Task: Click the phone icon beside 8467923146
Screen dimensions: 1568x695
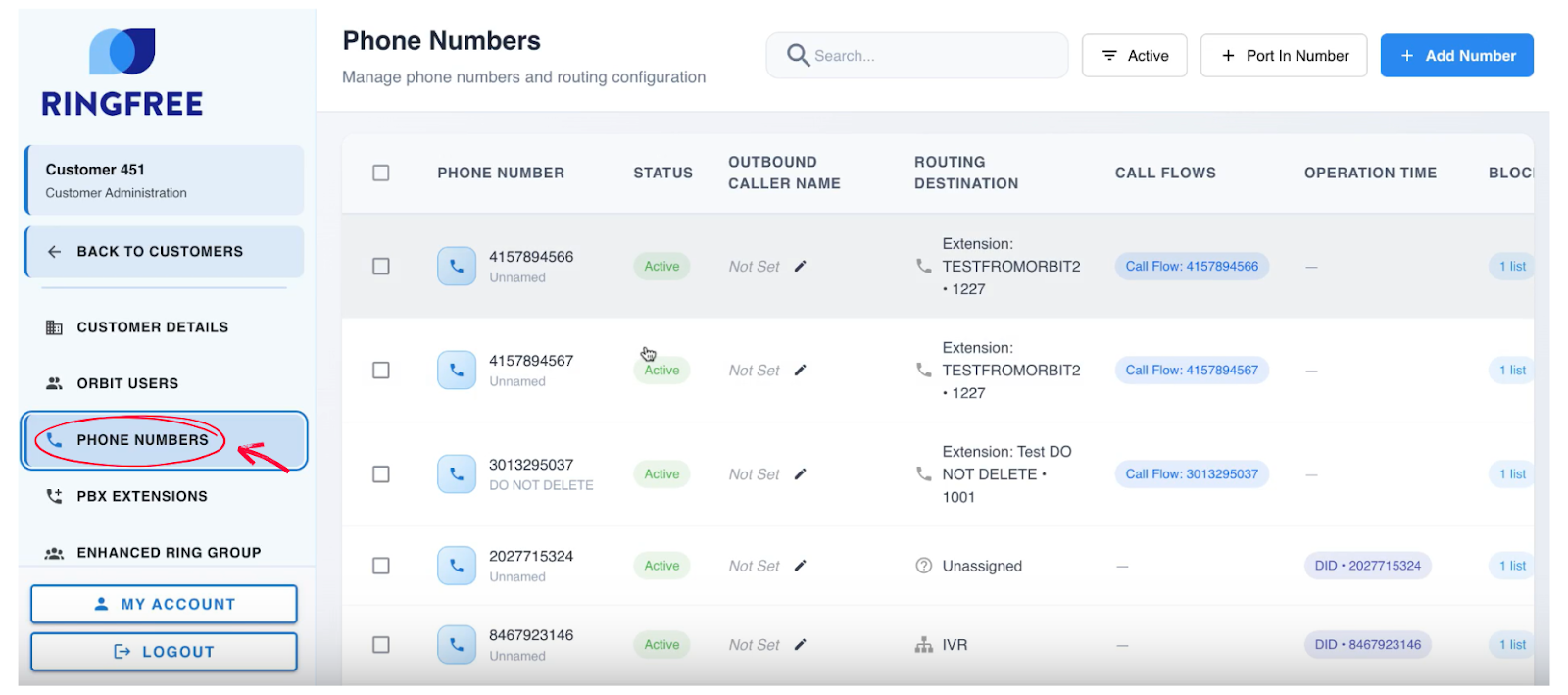Action: point(456,645)
